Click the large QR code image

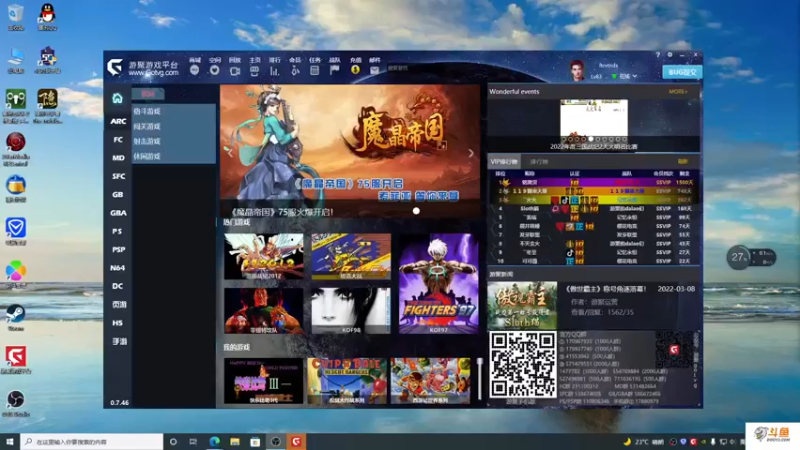tap(522, 364)
